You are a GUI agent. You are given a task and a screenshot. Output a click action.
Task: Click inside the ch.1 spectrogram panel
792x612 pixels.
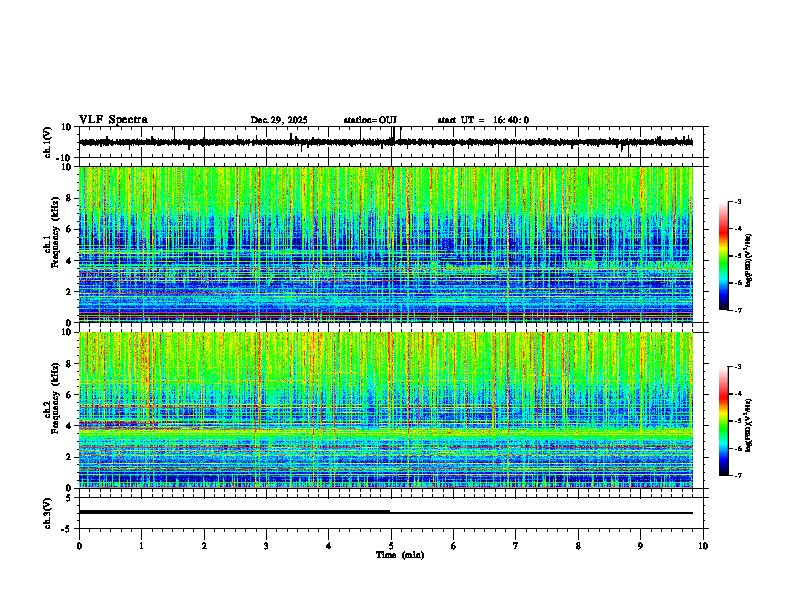click(385, 244)
